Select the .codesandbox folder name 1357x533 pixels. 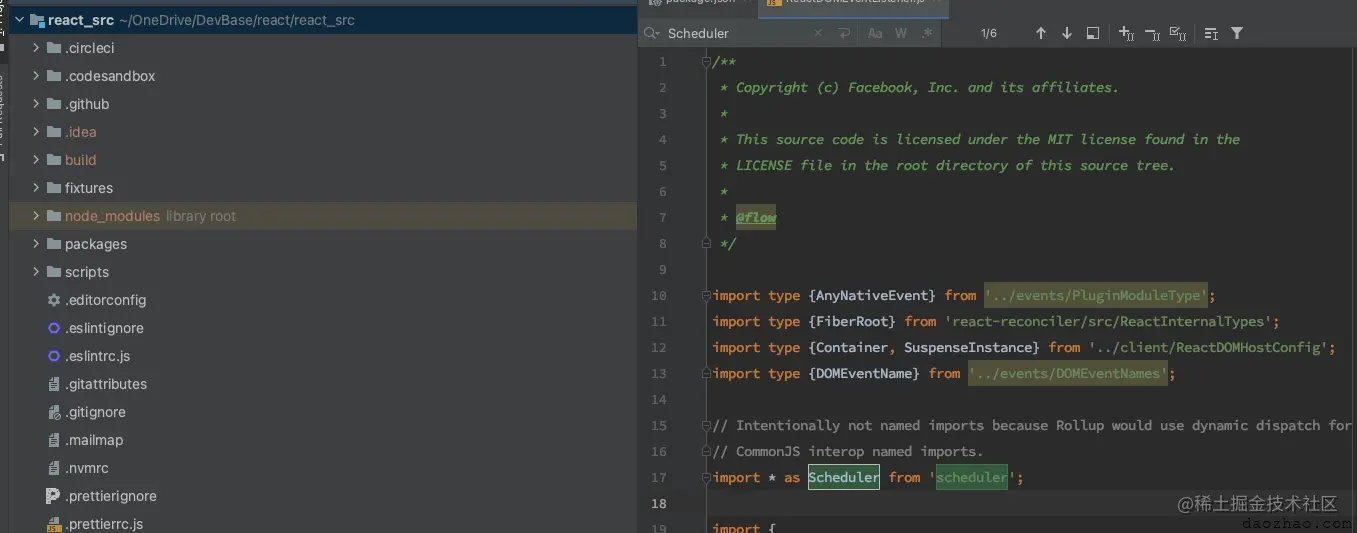point(110,76)
